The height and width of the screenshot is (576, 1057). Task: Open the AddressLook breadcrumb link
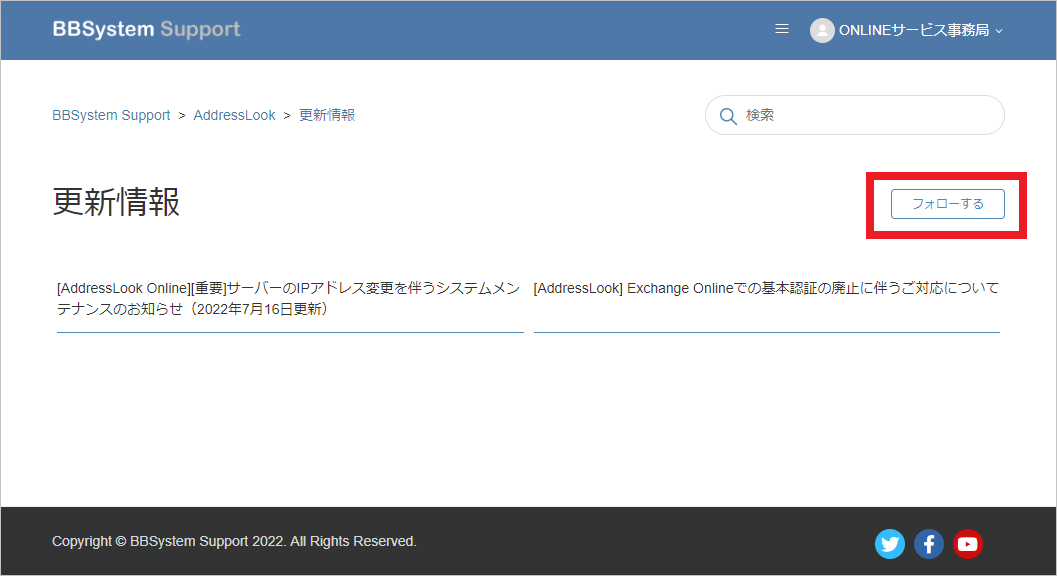pos(235,115)
